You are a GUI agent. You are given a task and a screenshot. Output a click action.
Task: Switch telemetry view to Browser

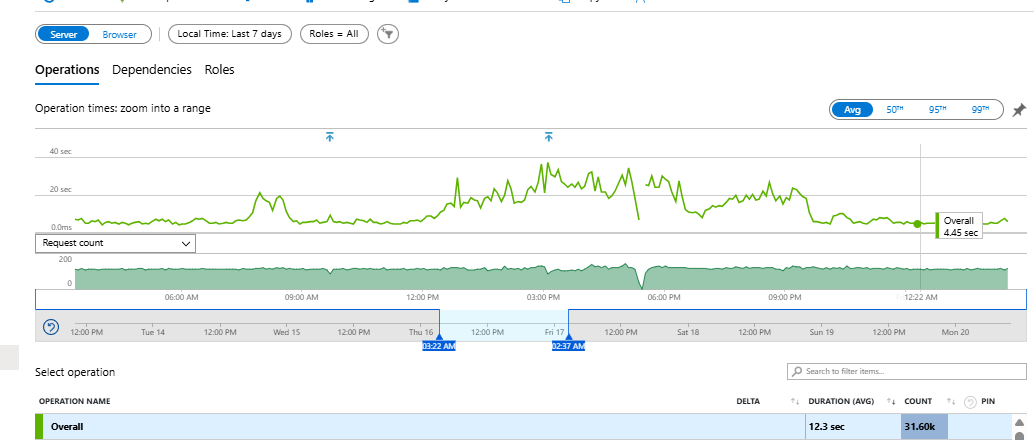point(119,34)
